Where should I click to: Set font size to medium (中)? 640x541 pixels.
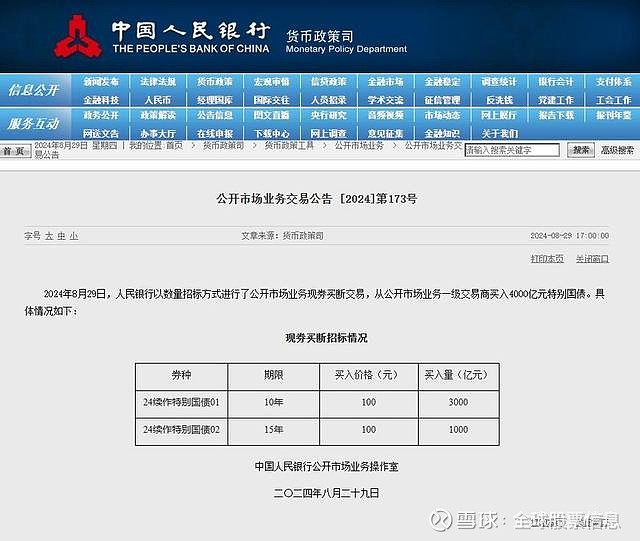point(62,236)
